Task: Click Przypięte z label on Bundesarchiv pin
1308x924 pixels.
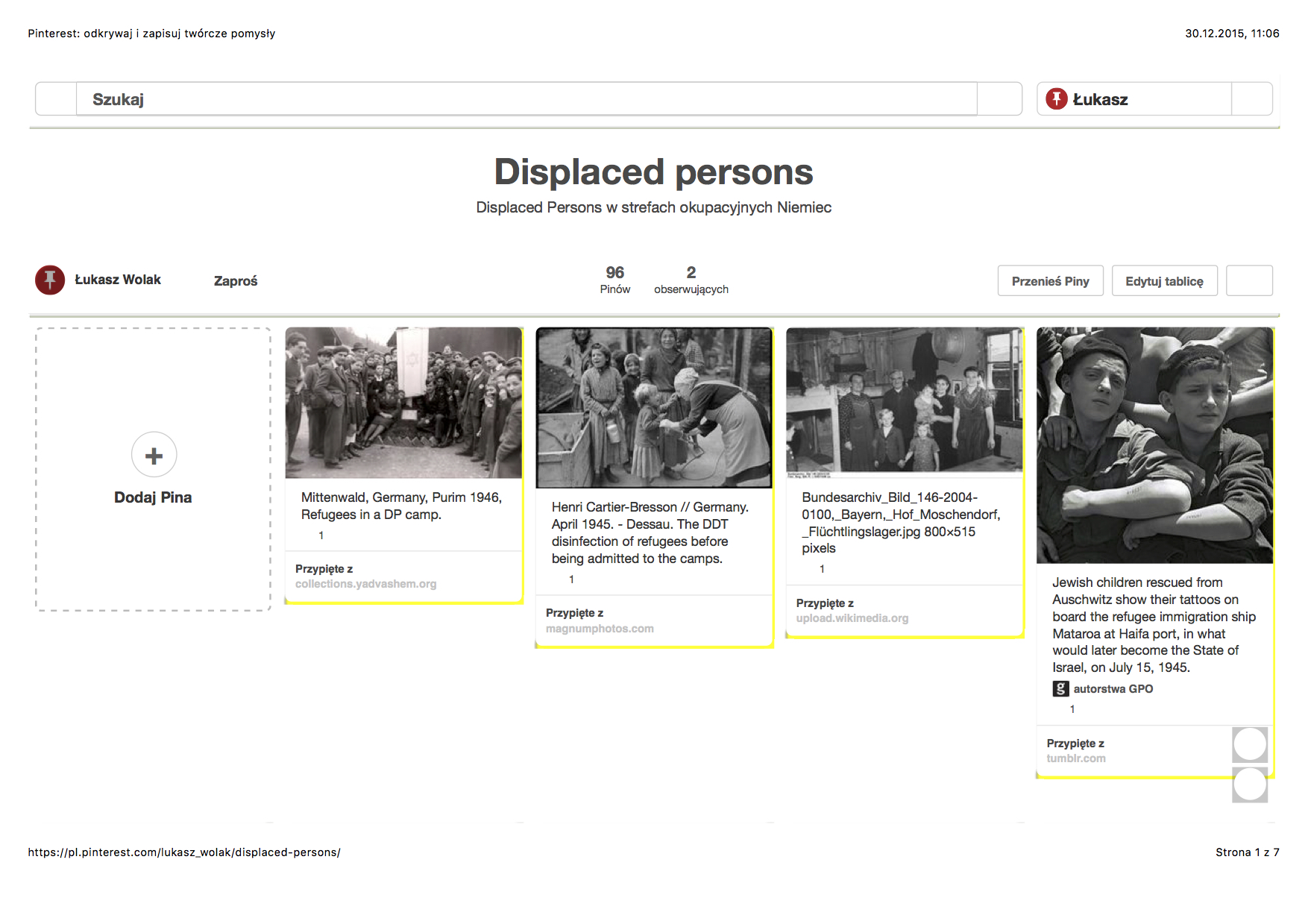Action: click(826, 603)
